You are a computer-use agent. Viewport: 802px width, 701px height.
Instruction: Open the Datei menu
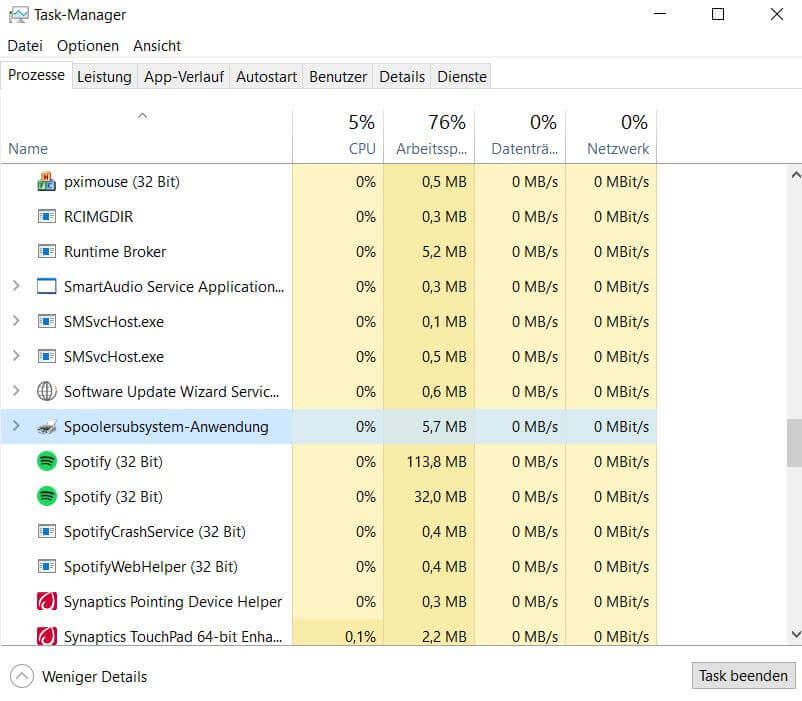tap(25, 46)
